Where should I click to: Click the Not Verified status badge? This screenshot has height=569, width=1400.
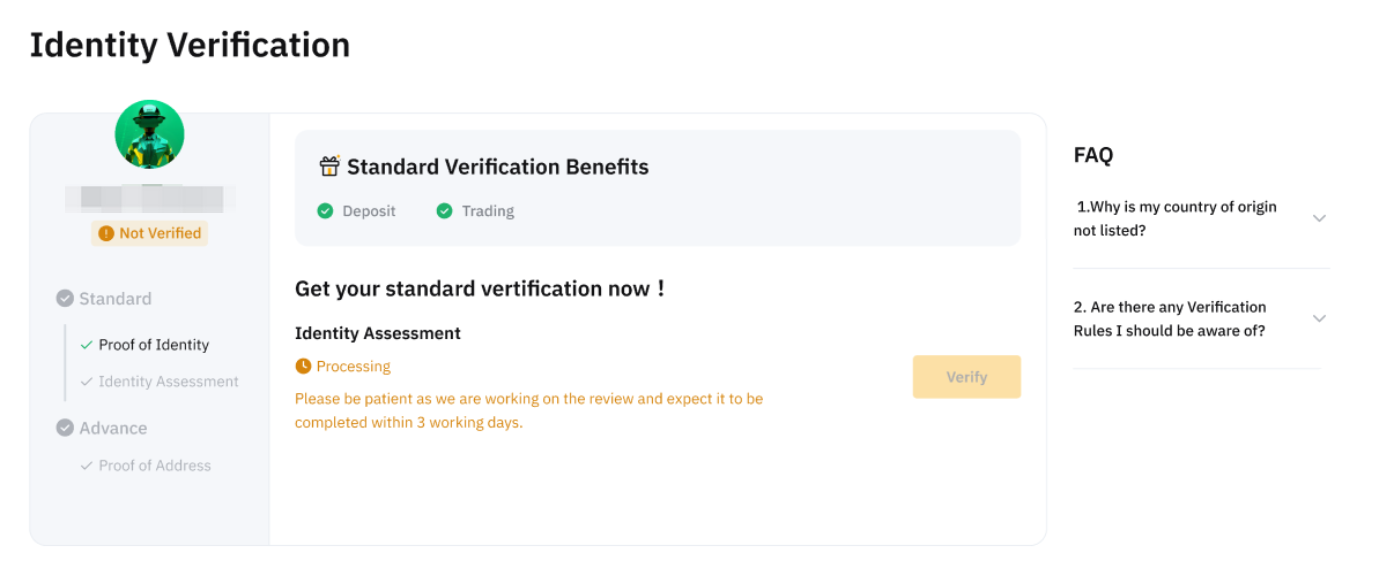coord(150,234)
